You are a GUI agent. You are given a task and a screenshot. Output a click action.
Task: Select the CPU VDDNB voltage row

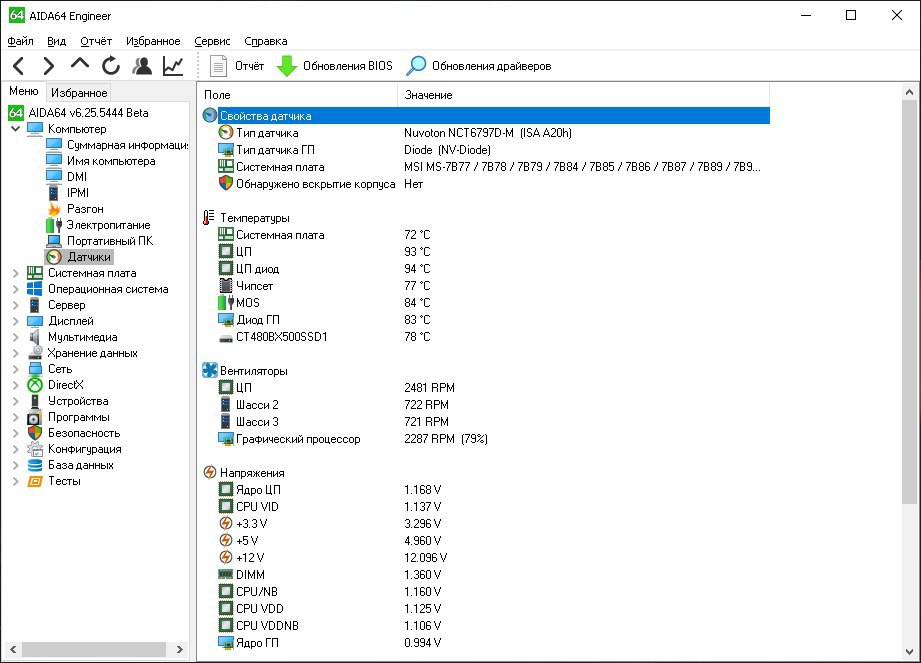point(493,625)
